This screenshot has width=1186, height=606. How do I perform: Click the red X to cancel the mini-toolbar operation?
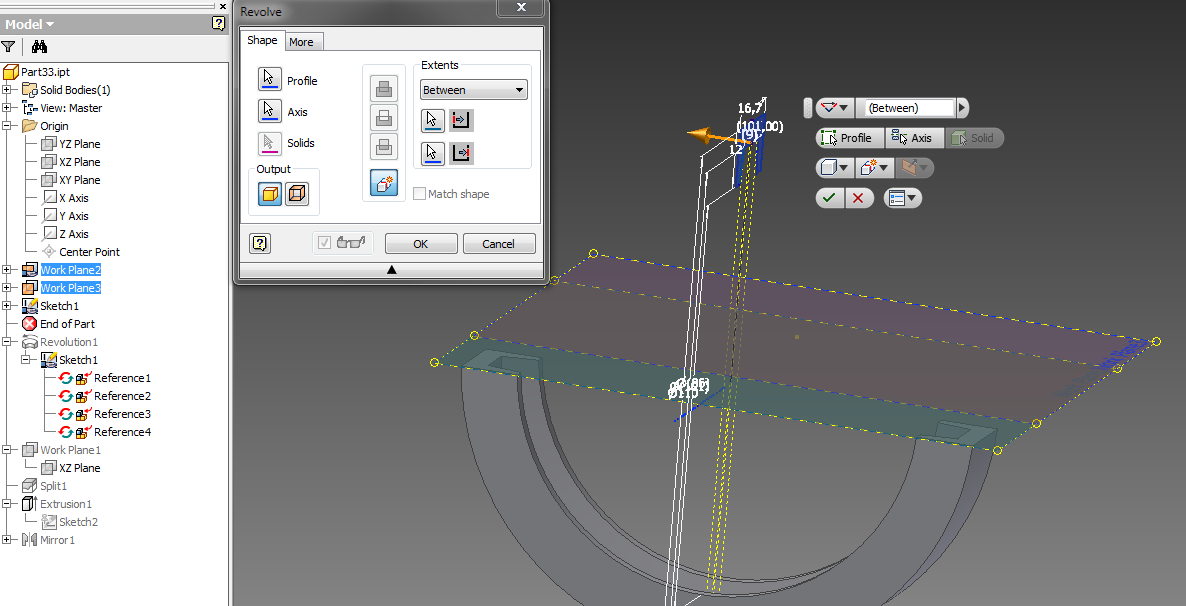(858, 197)
